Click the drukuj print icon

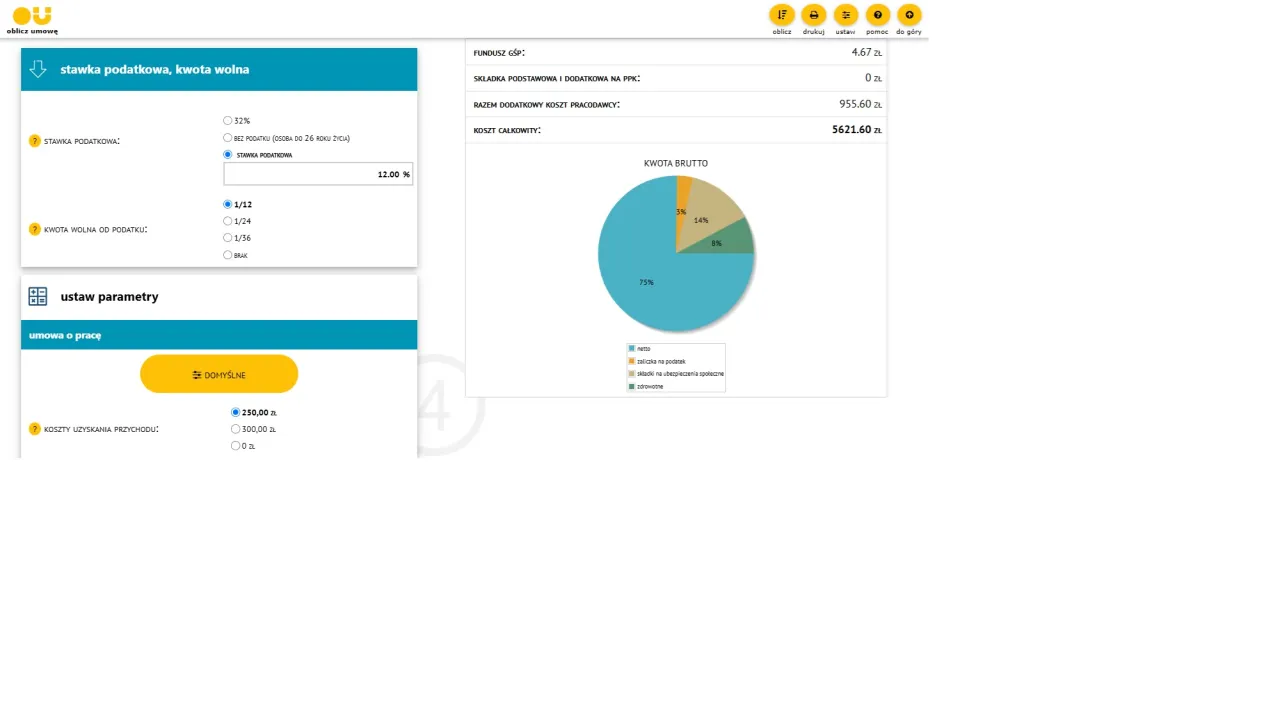click(x=813, y=15)
